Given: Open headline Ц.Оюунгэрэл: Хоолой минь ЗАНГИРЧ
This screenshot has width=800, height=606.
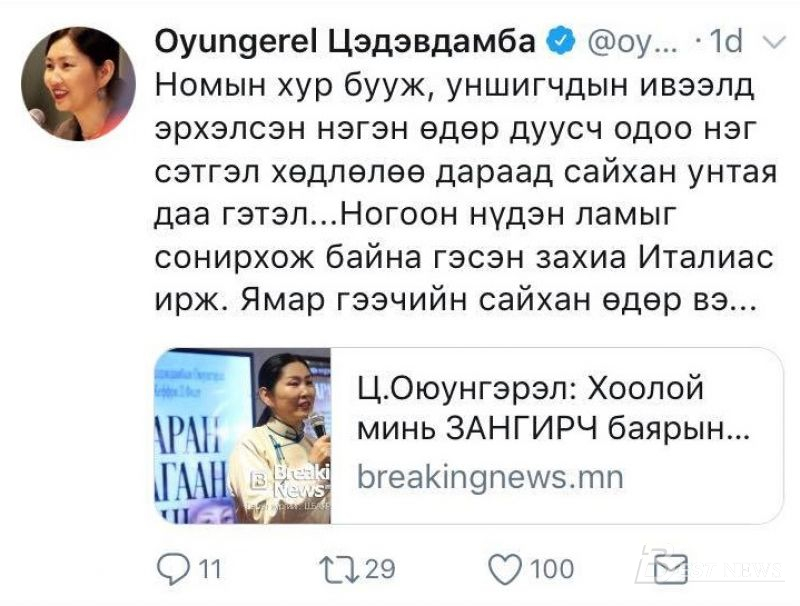Looking at the screenshot, I should [553, 410].
